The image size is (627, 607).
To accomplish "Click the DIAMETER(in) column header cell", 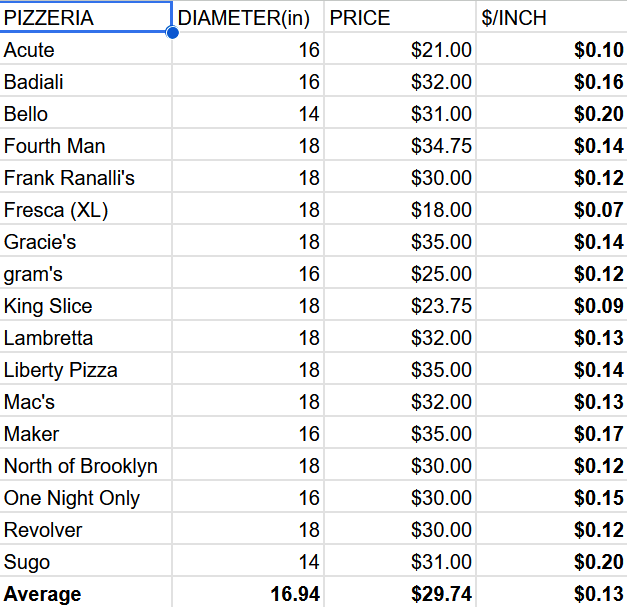I will coord(248,18).
